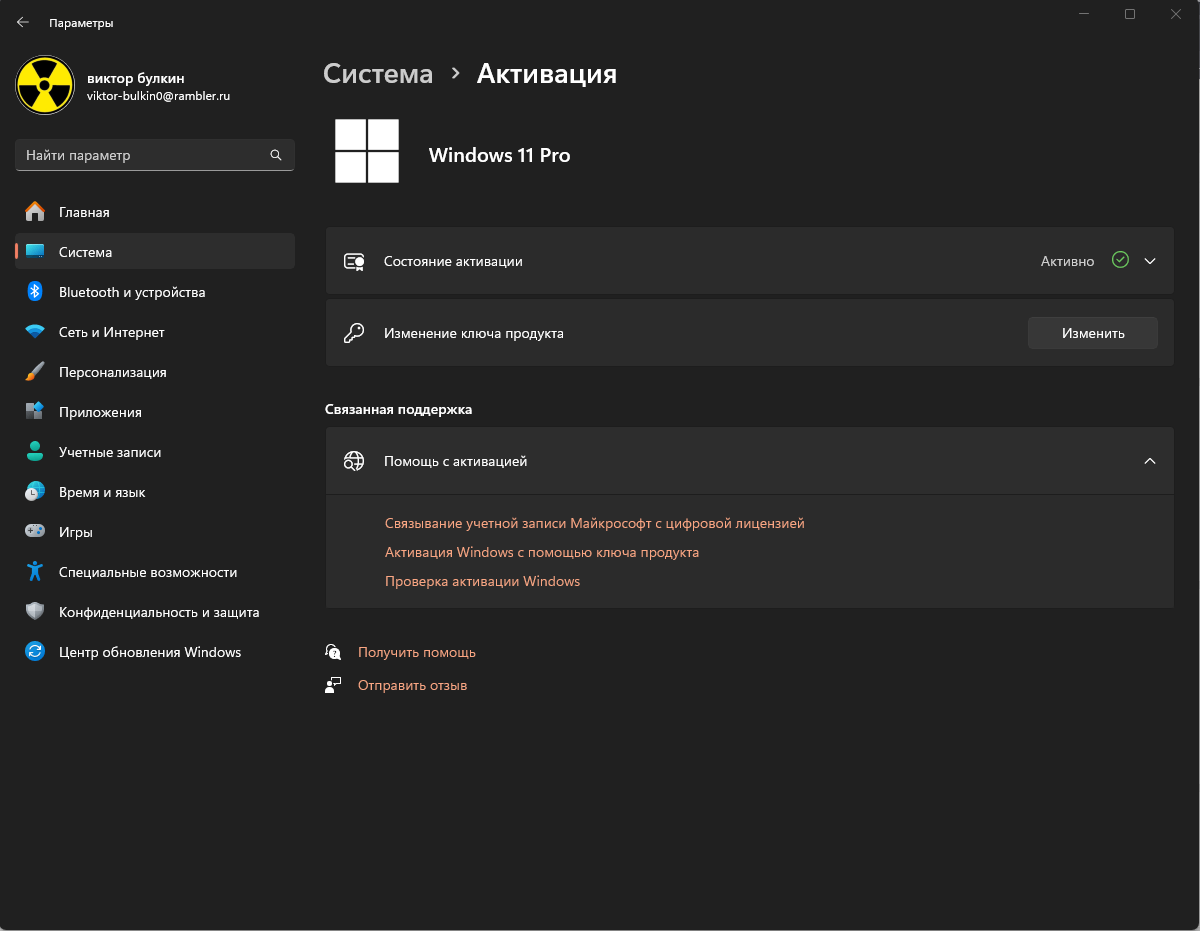This screenshot has height=931, width=1200.
Task: Click the Windows 11 Pro edition text
Action: tap(500, 155)
